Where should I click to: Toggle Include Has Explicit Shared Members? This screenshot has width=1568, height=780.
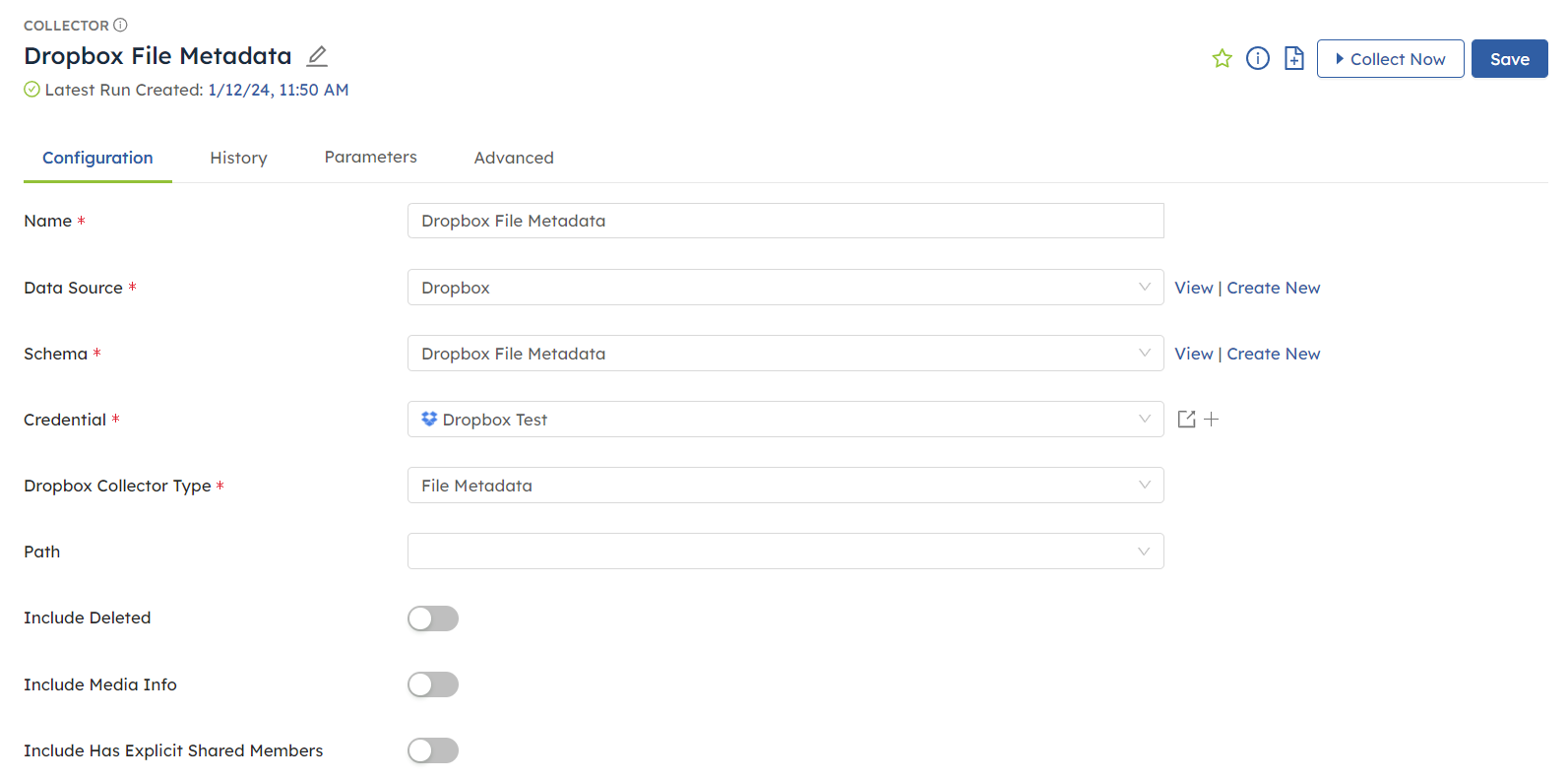433,750
